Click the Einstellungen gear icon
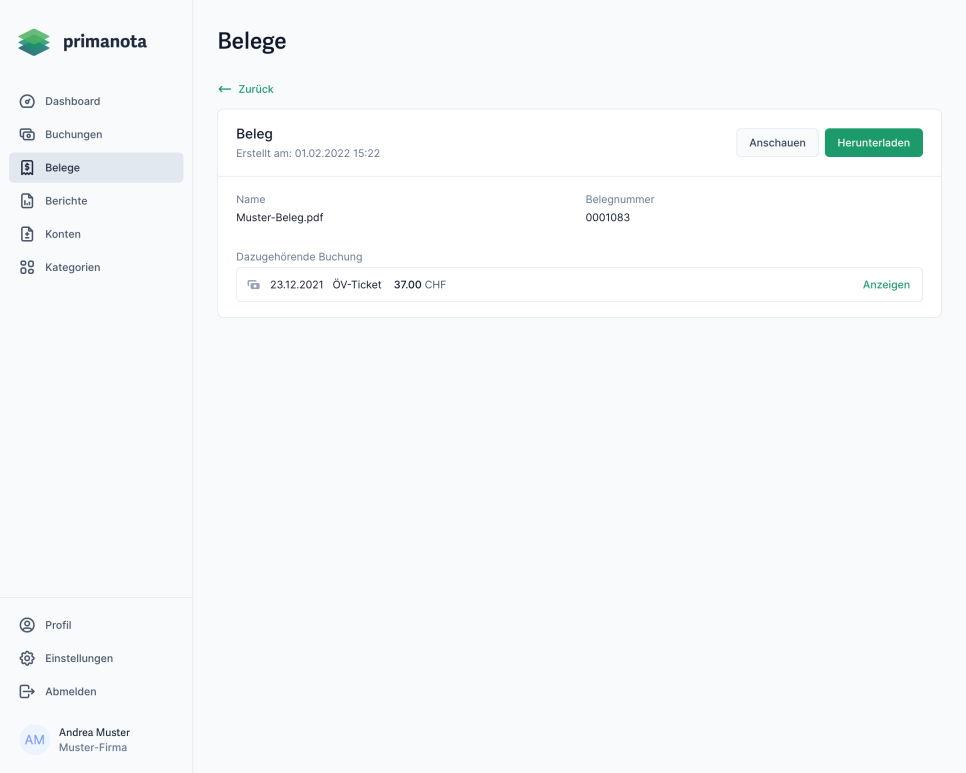The height and width of the screenshot is (773, 966). click(27, 658)
